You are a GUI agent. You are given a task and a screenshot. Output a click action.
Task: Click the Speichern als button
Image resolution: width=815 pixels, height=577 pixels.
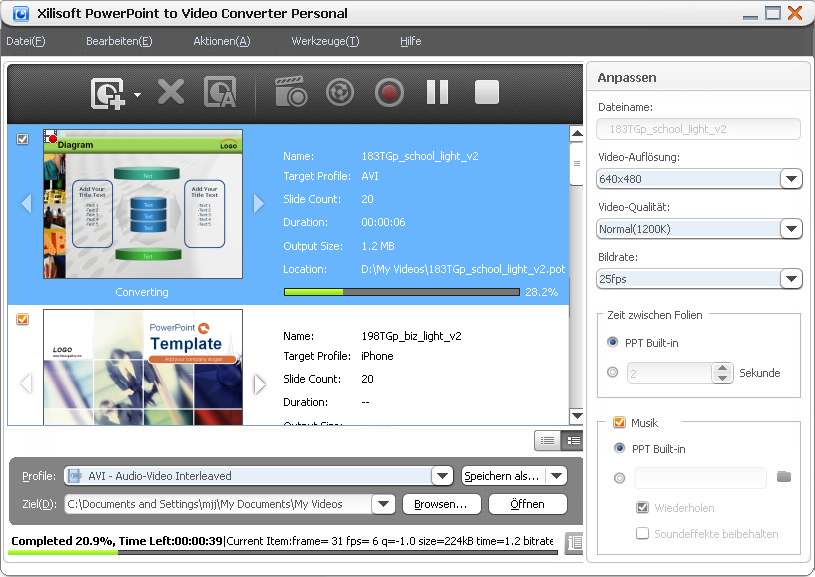[503, 476]
